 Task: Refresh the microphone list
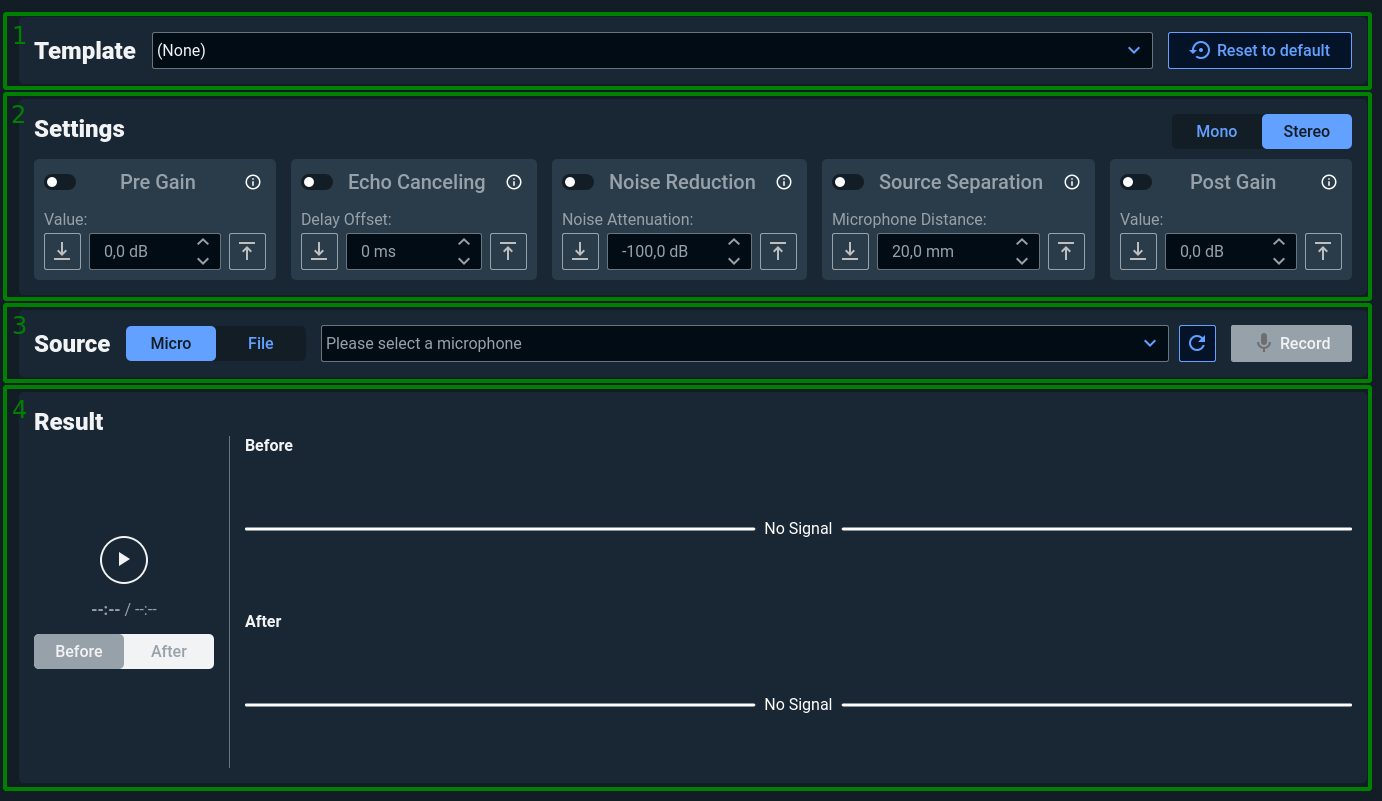click(x=1197, y=343)
